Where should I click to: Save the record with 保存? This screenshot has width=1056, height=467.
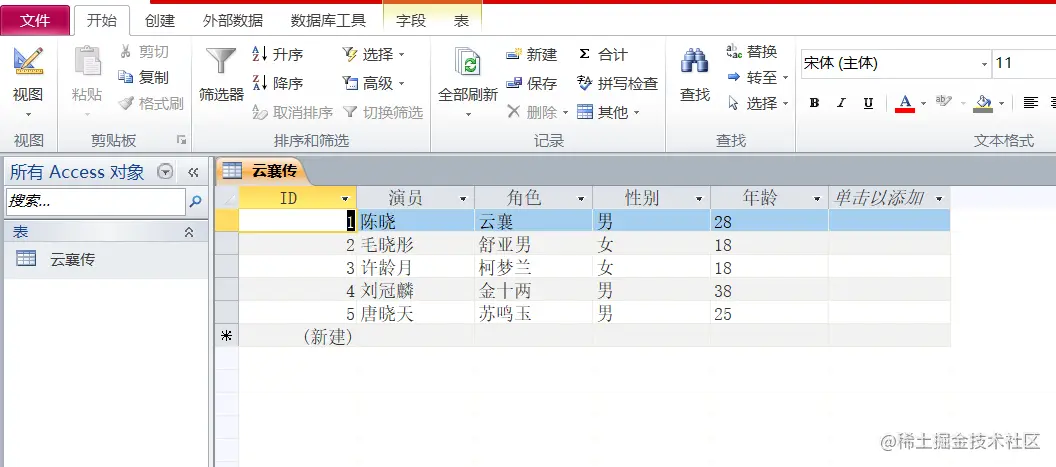point(532,84)
